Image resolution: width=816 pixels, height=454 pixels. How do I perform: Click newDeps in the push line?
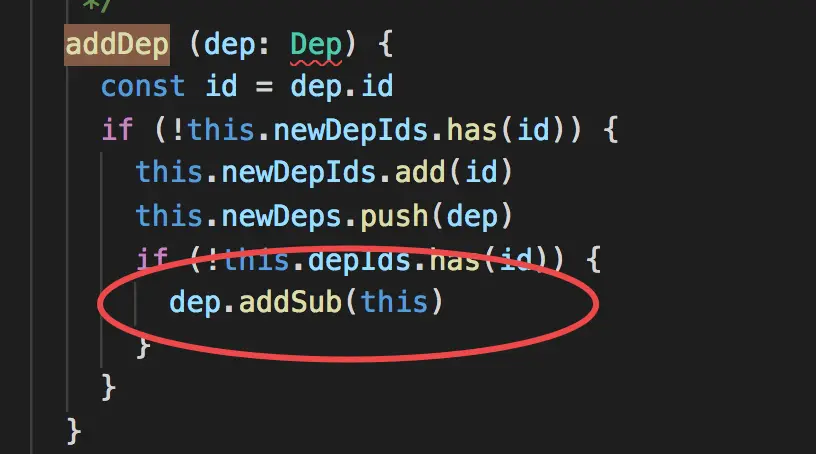[x=282, y=216]
